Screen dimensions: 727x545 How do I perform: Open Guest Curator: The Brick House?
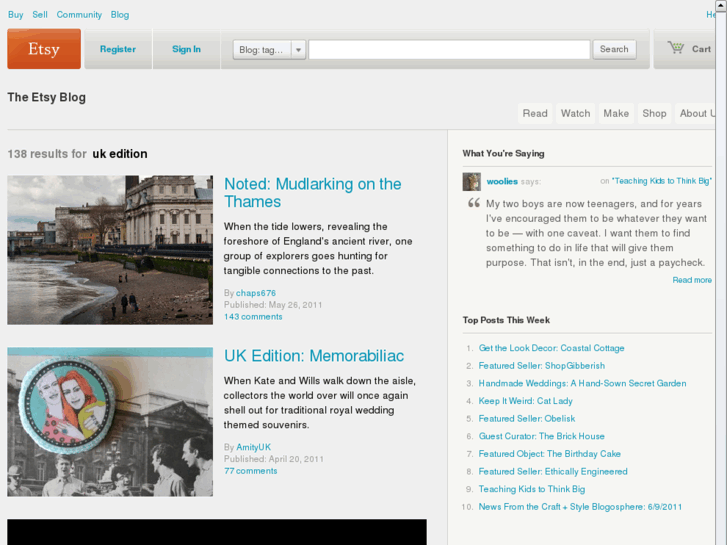[542, 436]
